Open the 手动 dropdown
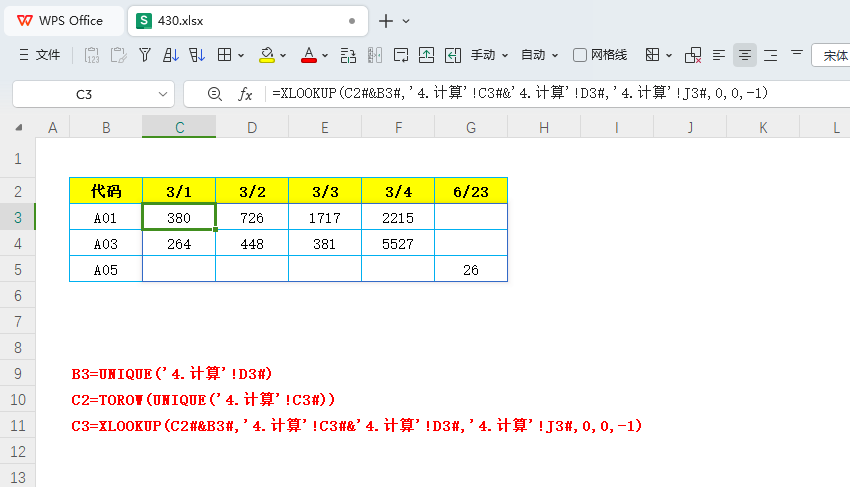This screenshot has height=487, width=850. [489, 55]
